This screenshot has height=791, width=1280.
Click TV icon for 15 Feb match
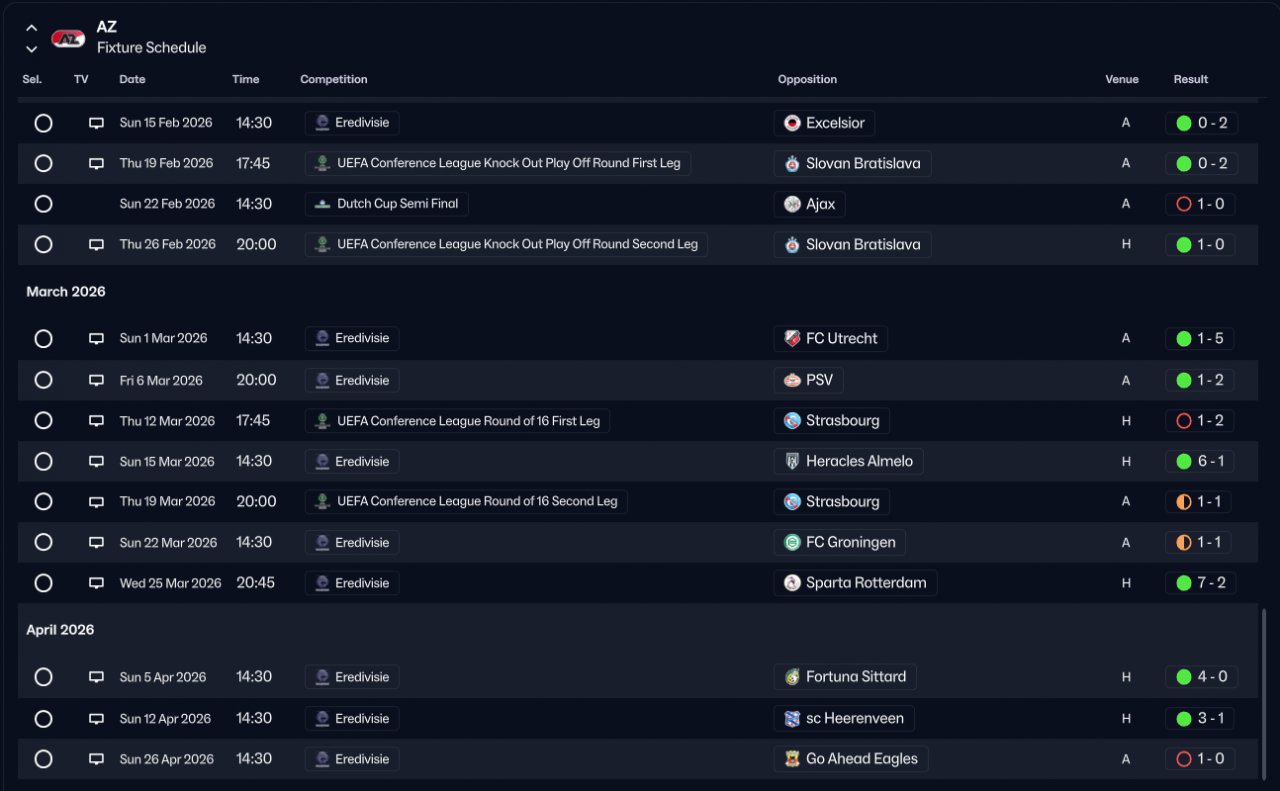[96, 123]
